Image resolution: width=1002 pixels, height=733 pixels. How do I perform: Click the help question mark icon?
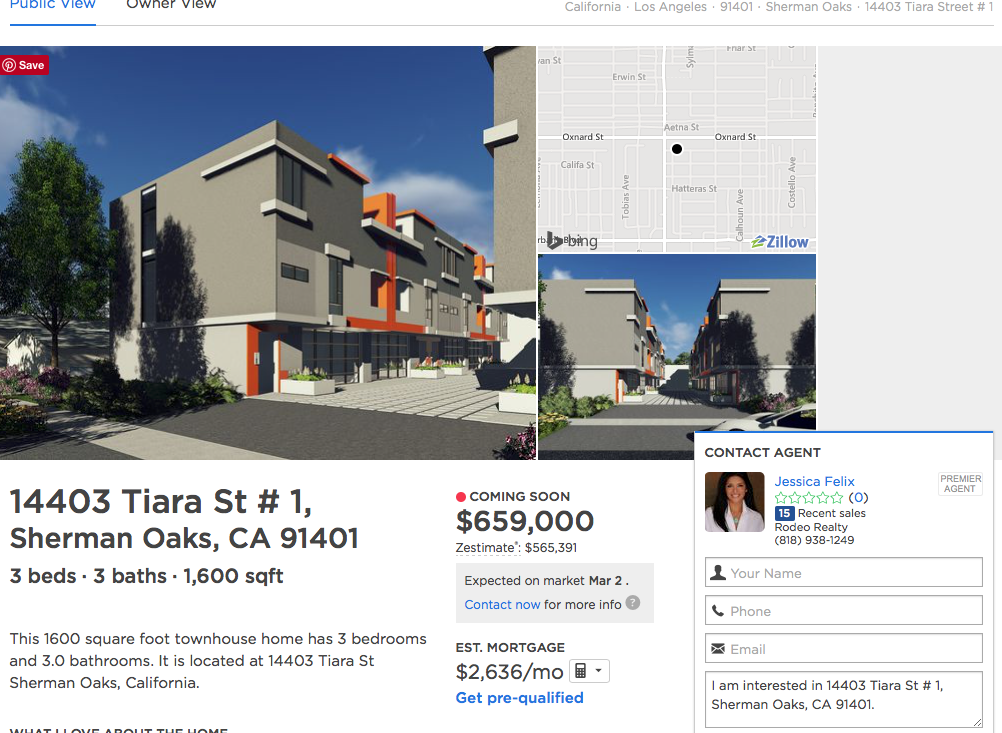(633, 603)
